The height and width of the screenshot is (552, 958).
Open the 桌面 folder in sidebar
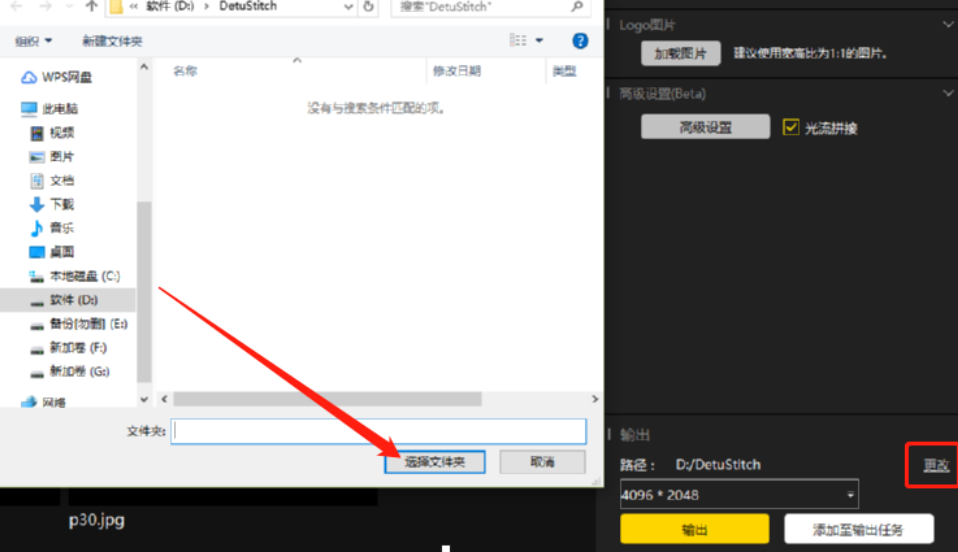(x=52, y=252)
